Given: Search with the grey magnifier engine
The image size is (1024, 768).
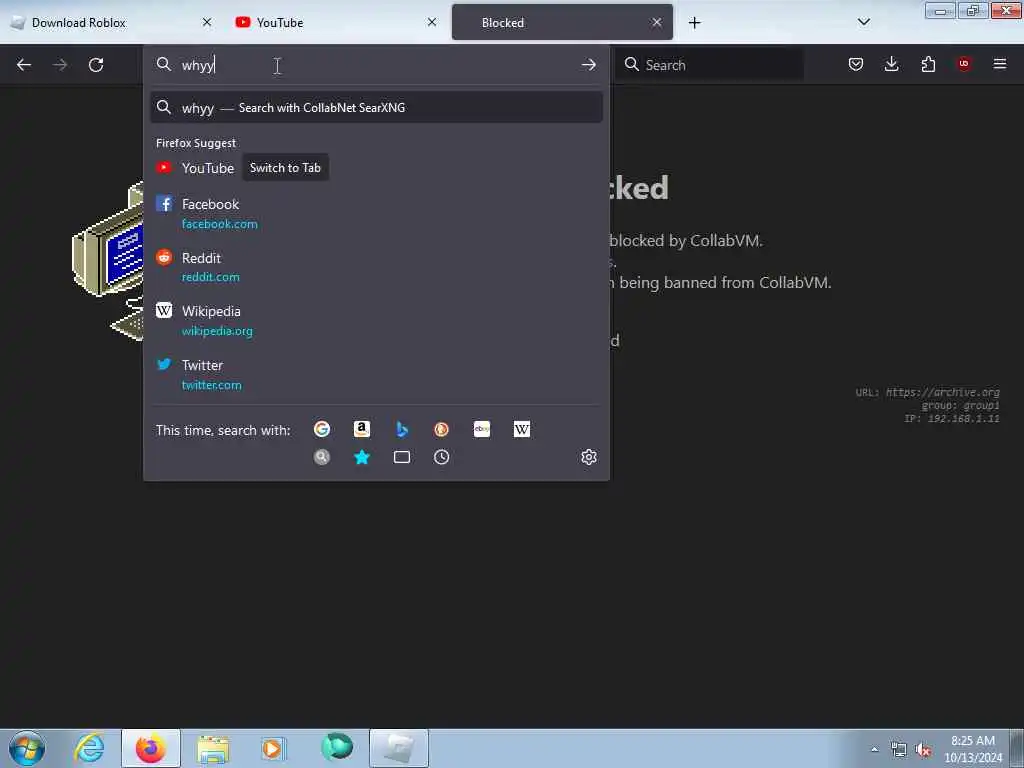Looking at the screenshot, I should [321, 457].
